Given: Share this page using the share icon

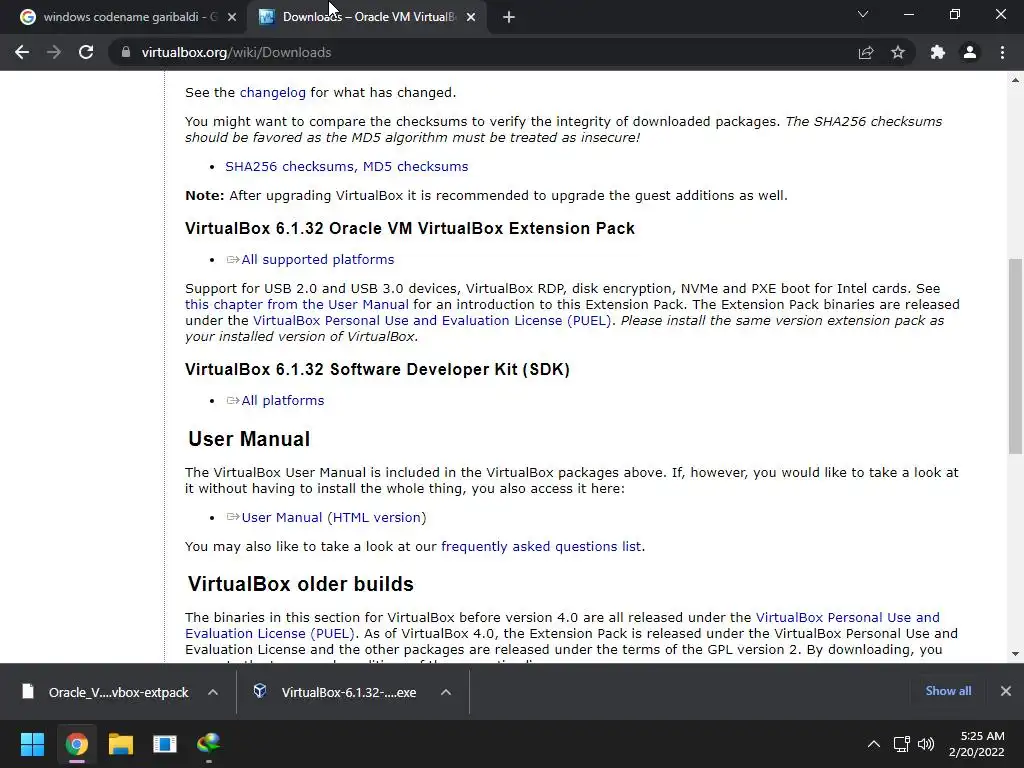Looking at the screenshot, I should coord(865,52).
